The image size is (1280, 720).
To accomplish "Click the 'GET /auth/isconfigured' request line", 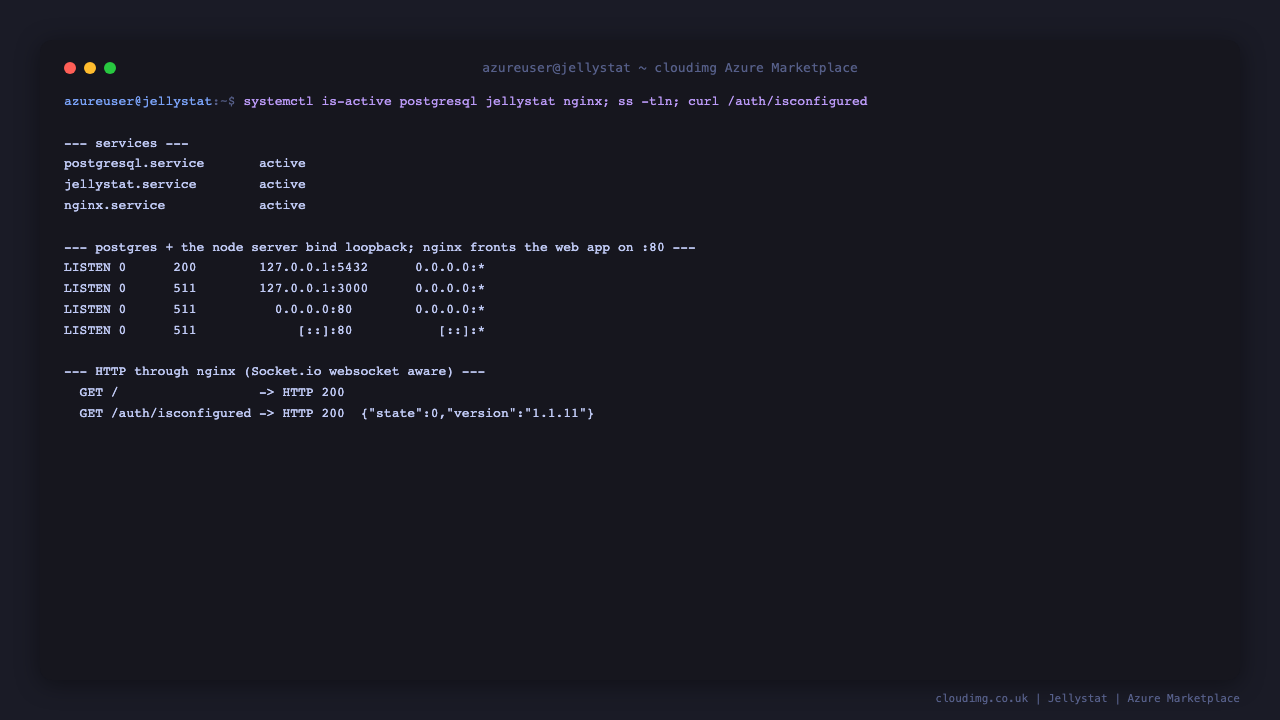I will click(x=212, y=413).
